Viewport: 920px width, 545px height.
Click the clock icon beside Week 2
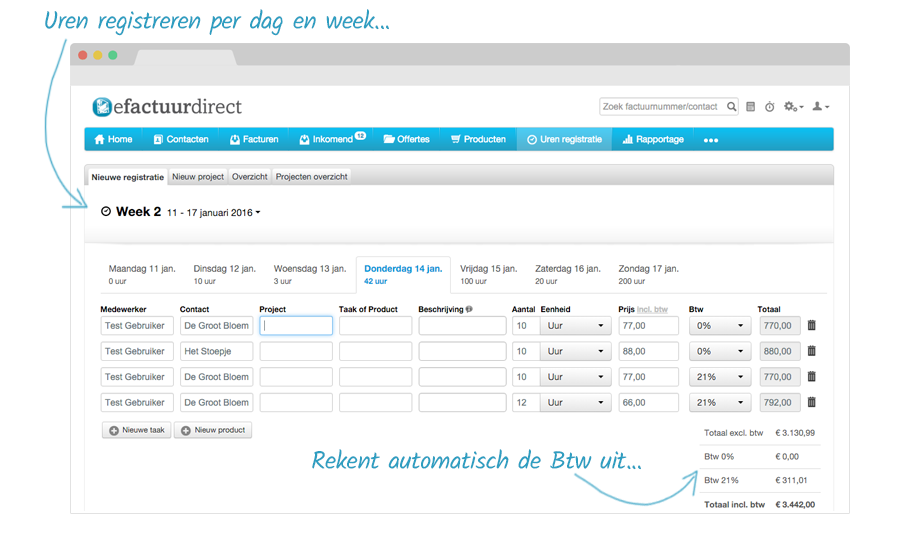point(106,211)
